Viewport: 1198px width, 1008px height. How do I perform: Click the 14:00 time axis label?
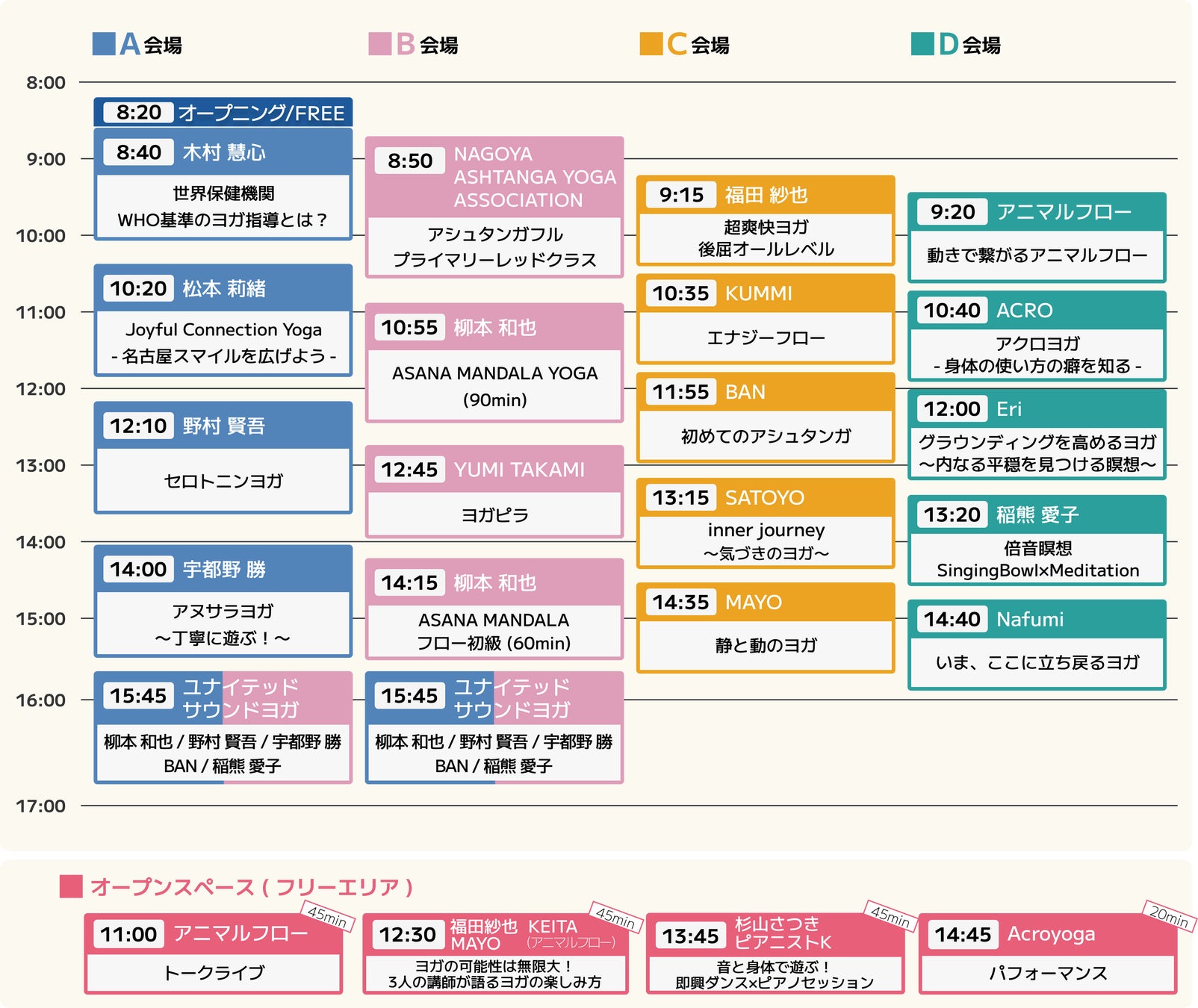(41, 542)
